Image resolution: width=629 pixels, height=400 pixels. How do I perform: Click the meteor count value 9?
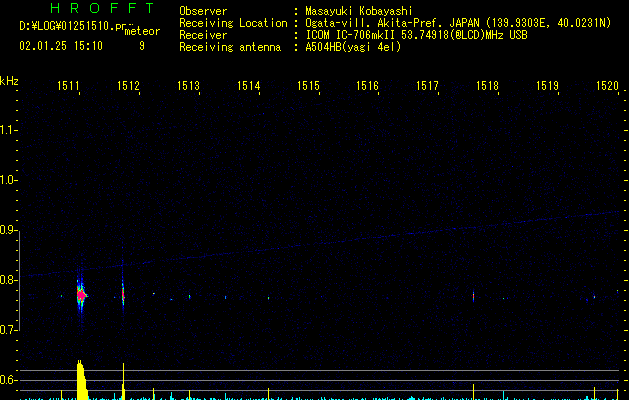pos(142,46)
